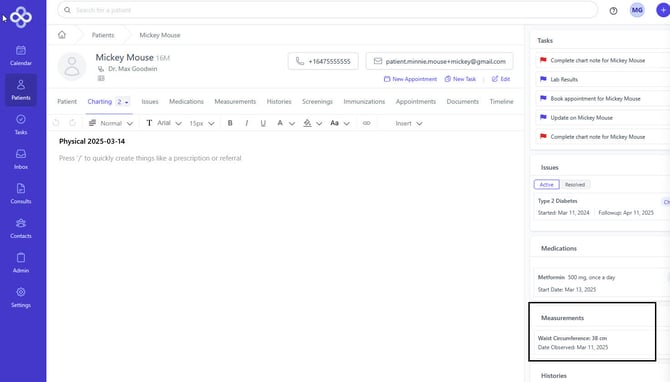Click the redo icon in editor toolbar

coord(73,123)
